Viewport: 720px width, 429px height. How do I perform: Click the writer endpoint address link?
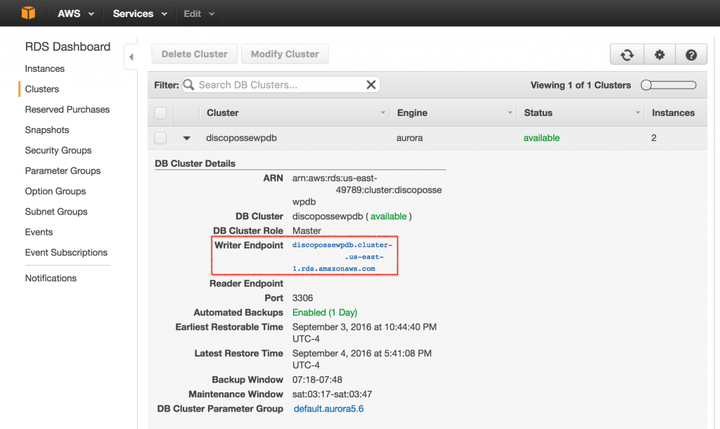[342, 257]
